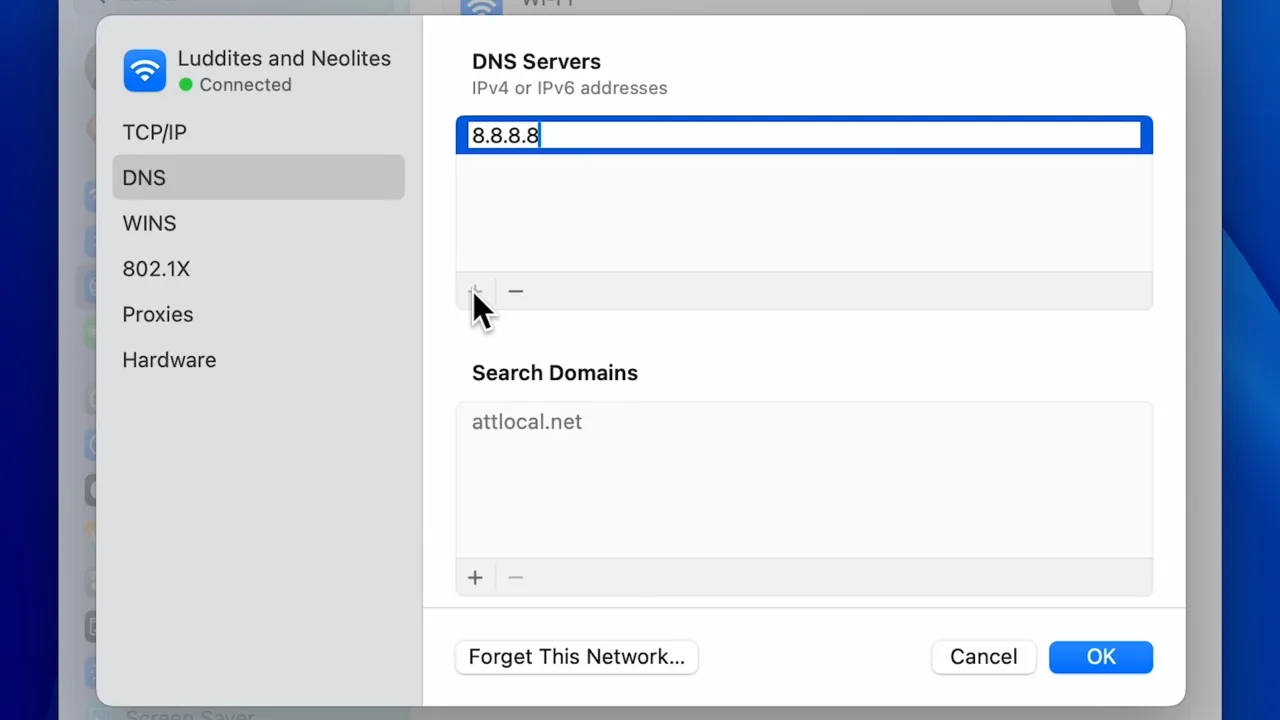Click the + icon to add a DNS server
The height and width of the screenshot is (720, 1280).
pos(475,291)
